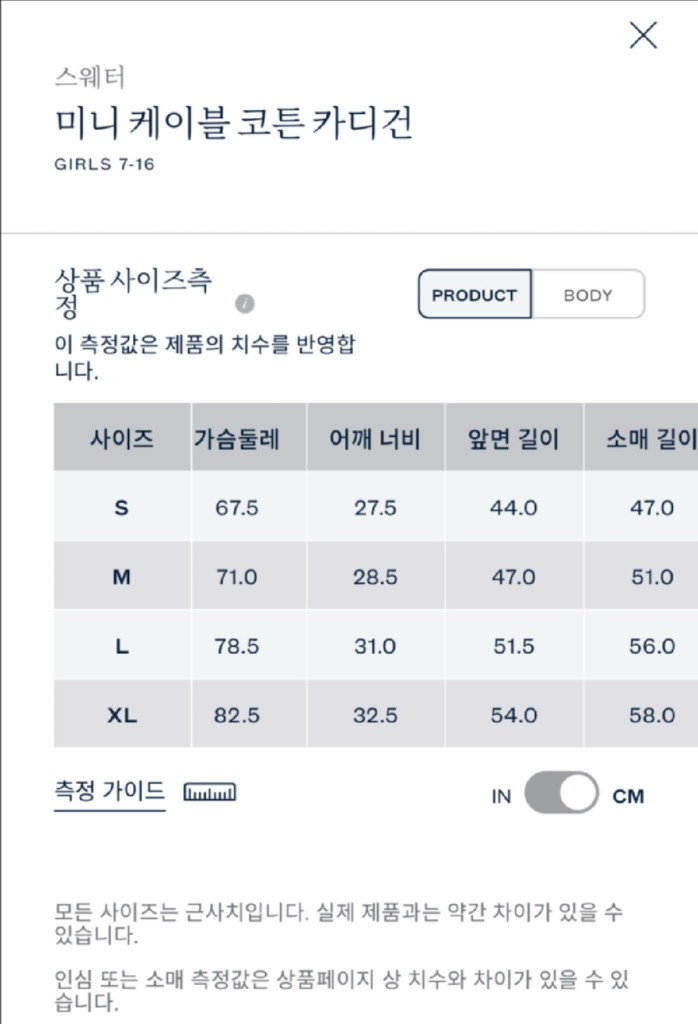698x1024 pixels.
Task: Switch to the BODY measurement tab
Action: pyautogui.click(x=589, y=295)
